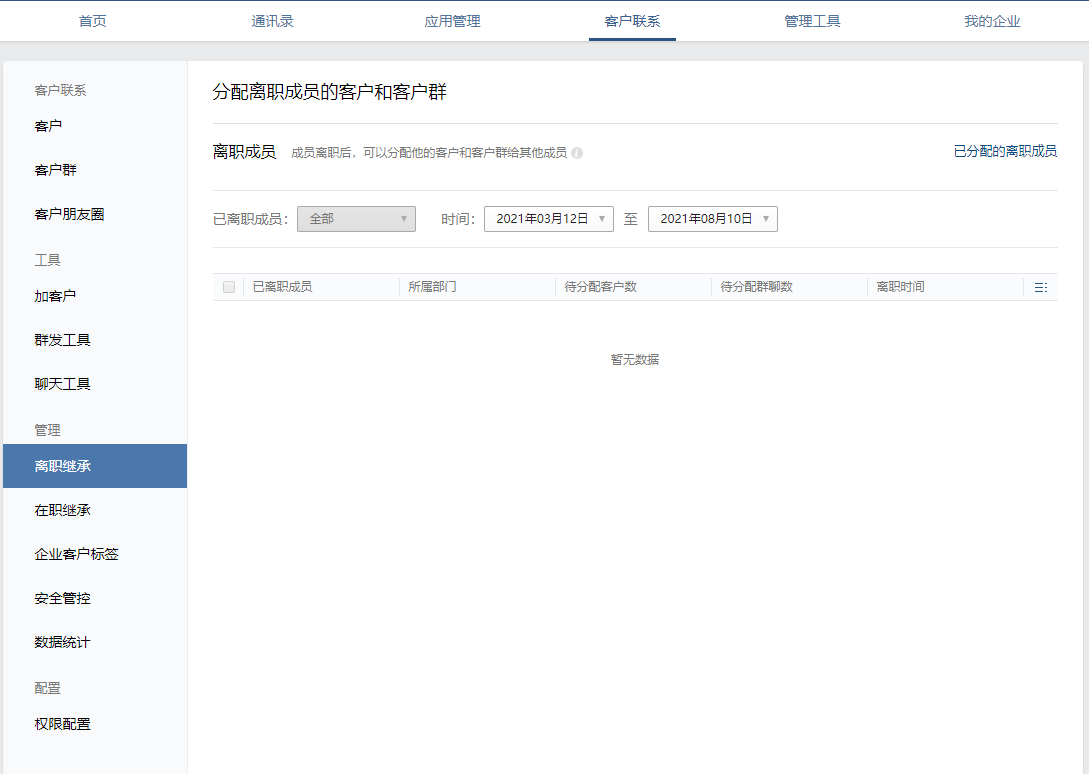Select 客户朋友圈 in the sidebar
The height and width of the screenshot is (774, 1089).
point(69,214)
